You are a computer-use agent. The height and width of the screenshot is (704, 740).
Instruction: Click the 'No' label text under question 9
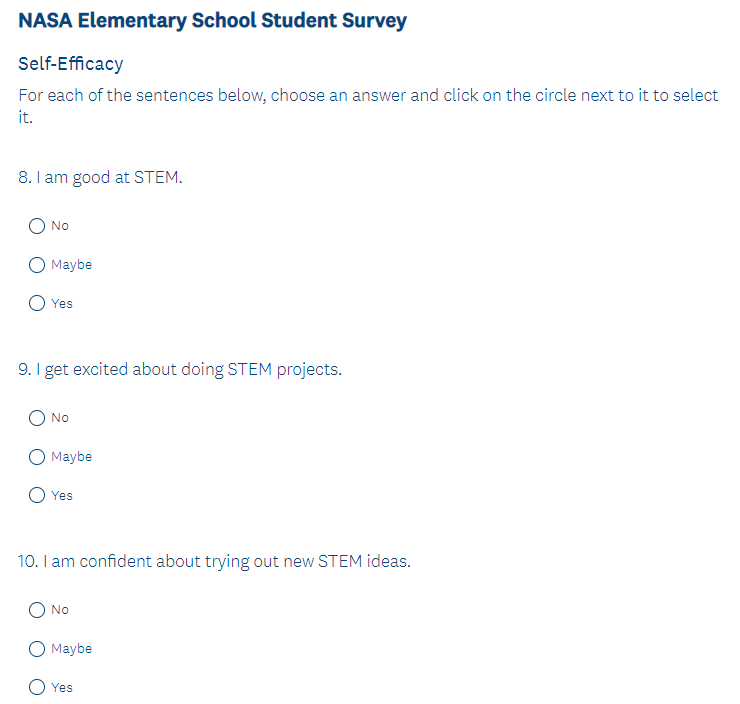(x=60, y=418)
